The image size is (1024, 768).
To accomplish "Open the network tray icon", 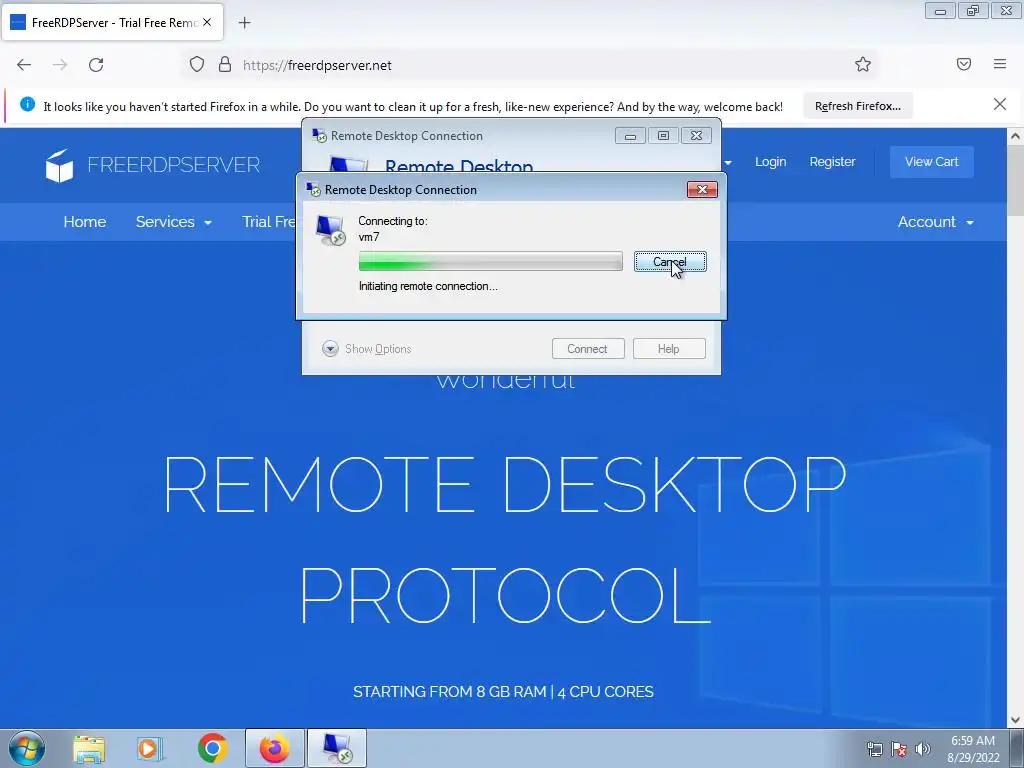I will [874, 749].
